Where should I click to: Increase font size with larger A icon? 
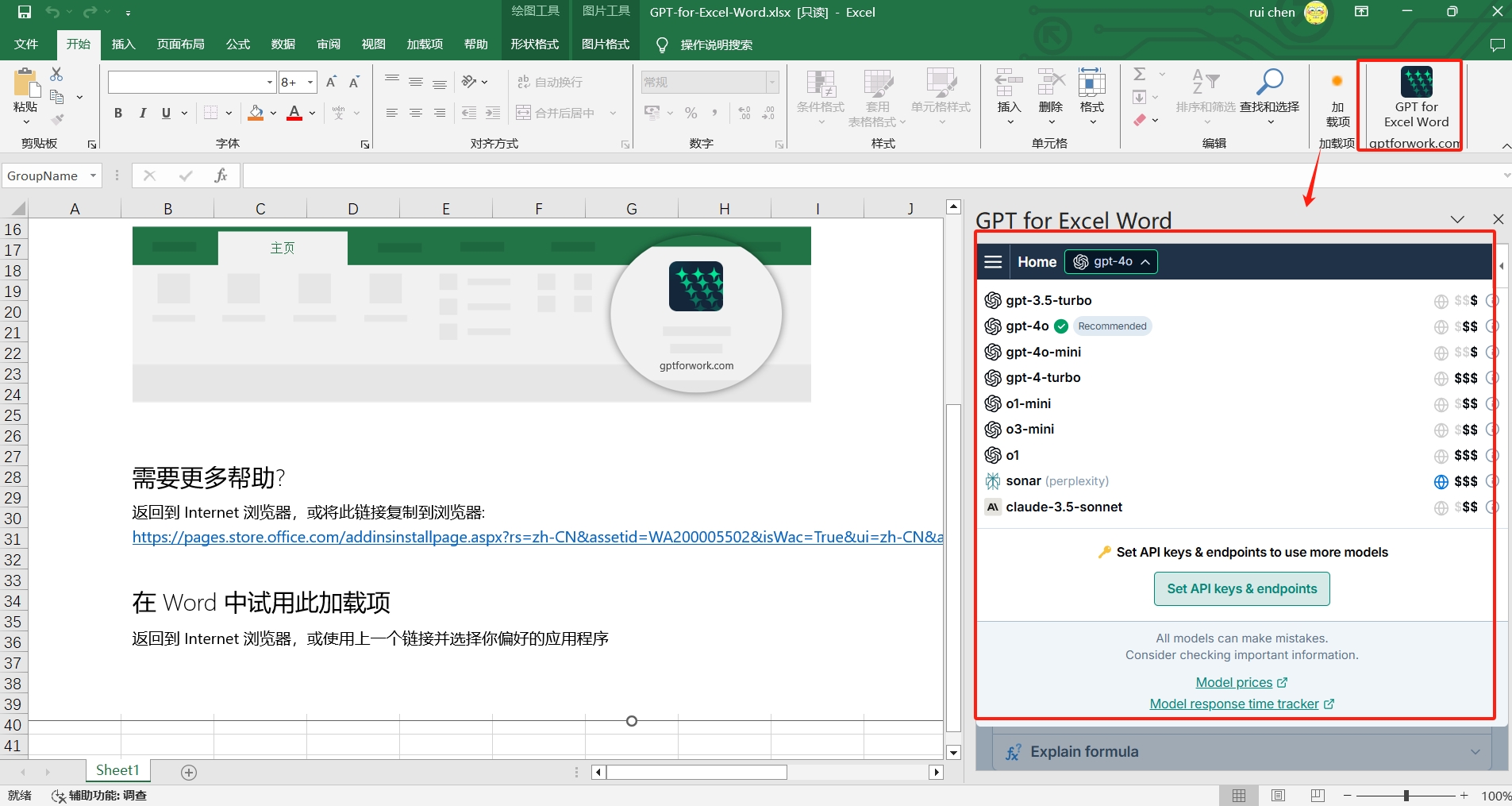[x=332, y=82]
